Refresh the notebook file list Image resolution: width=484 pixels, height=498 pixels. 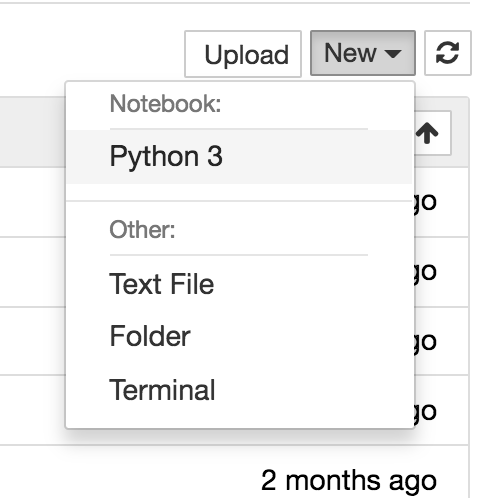click(x=448, y=53)
